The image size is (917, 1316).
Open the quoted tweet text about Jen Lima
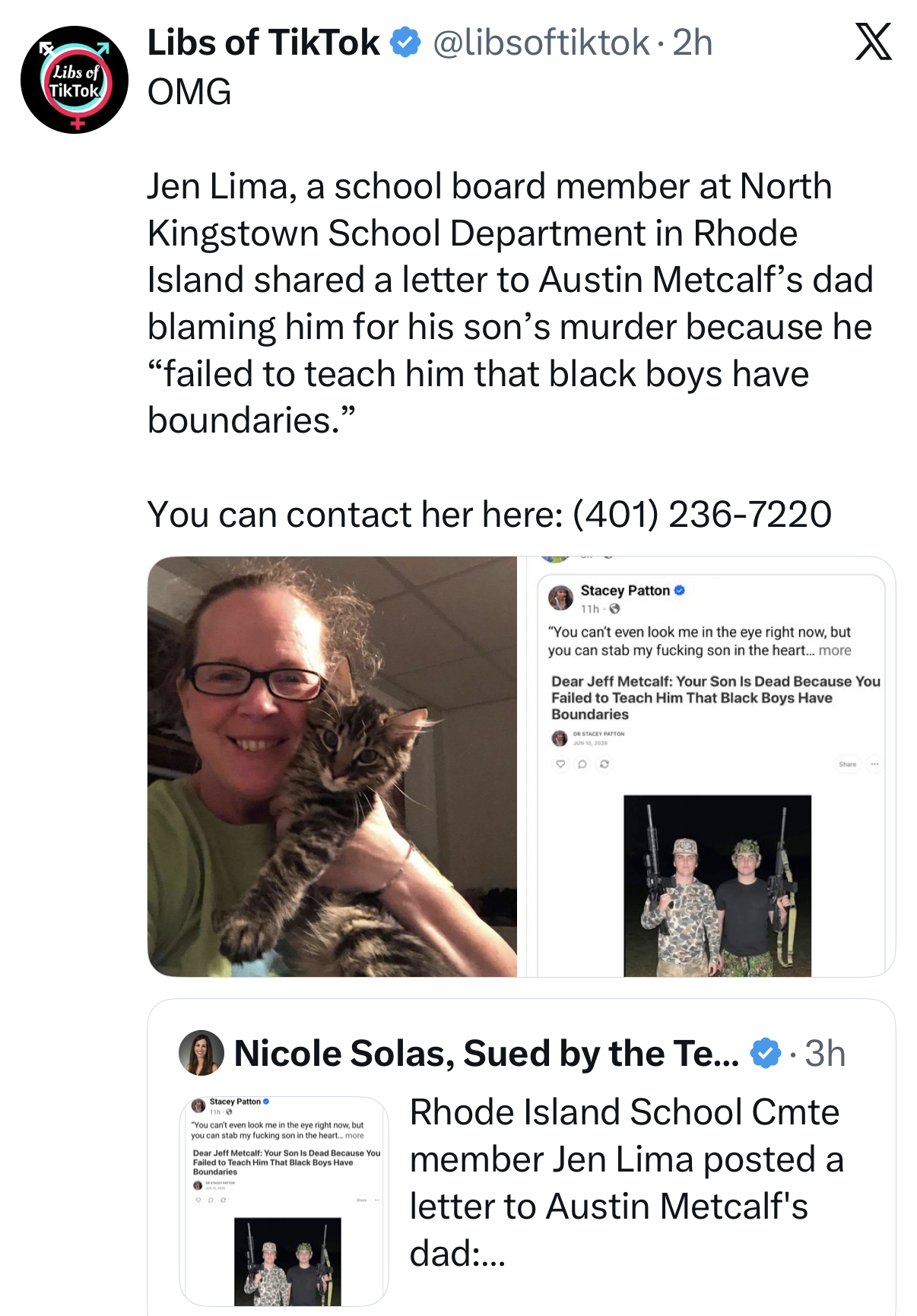point(627,1183)
